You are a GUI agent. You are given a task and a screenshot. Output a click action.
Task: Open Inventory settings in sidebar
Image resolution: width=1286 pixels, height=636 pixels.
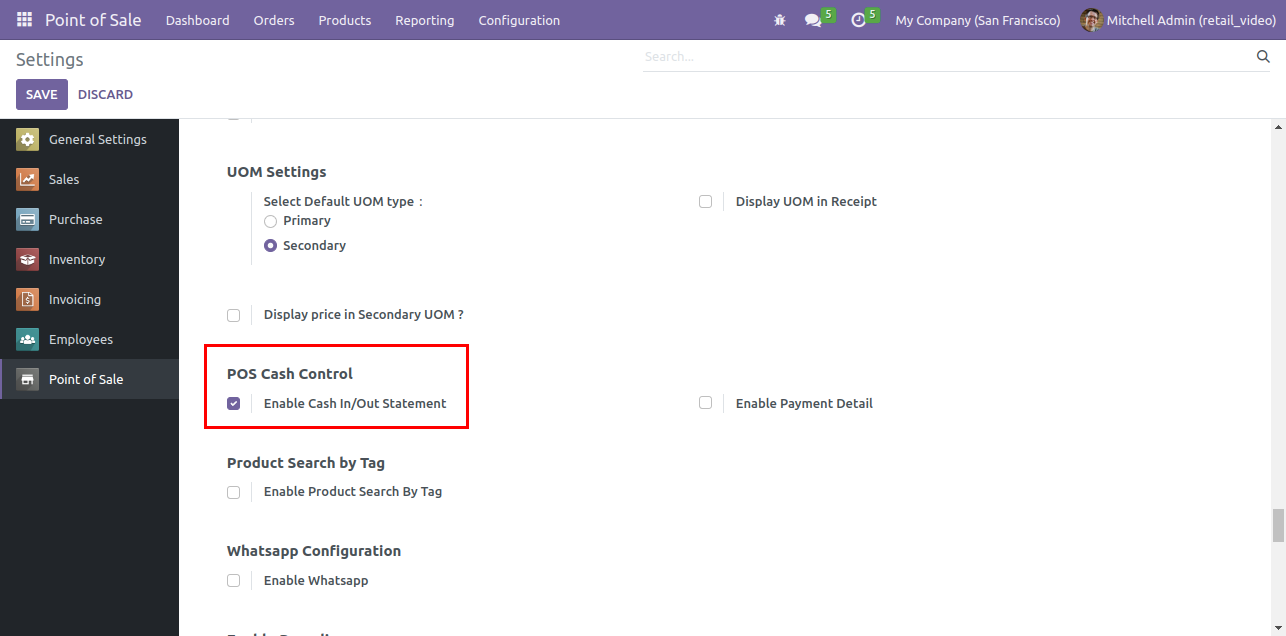click(89, 260)
